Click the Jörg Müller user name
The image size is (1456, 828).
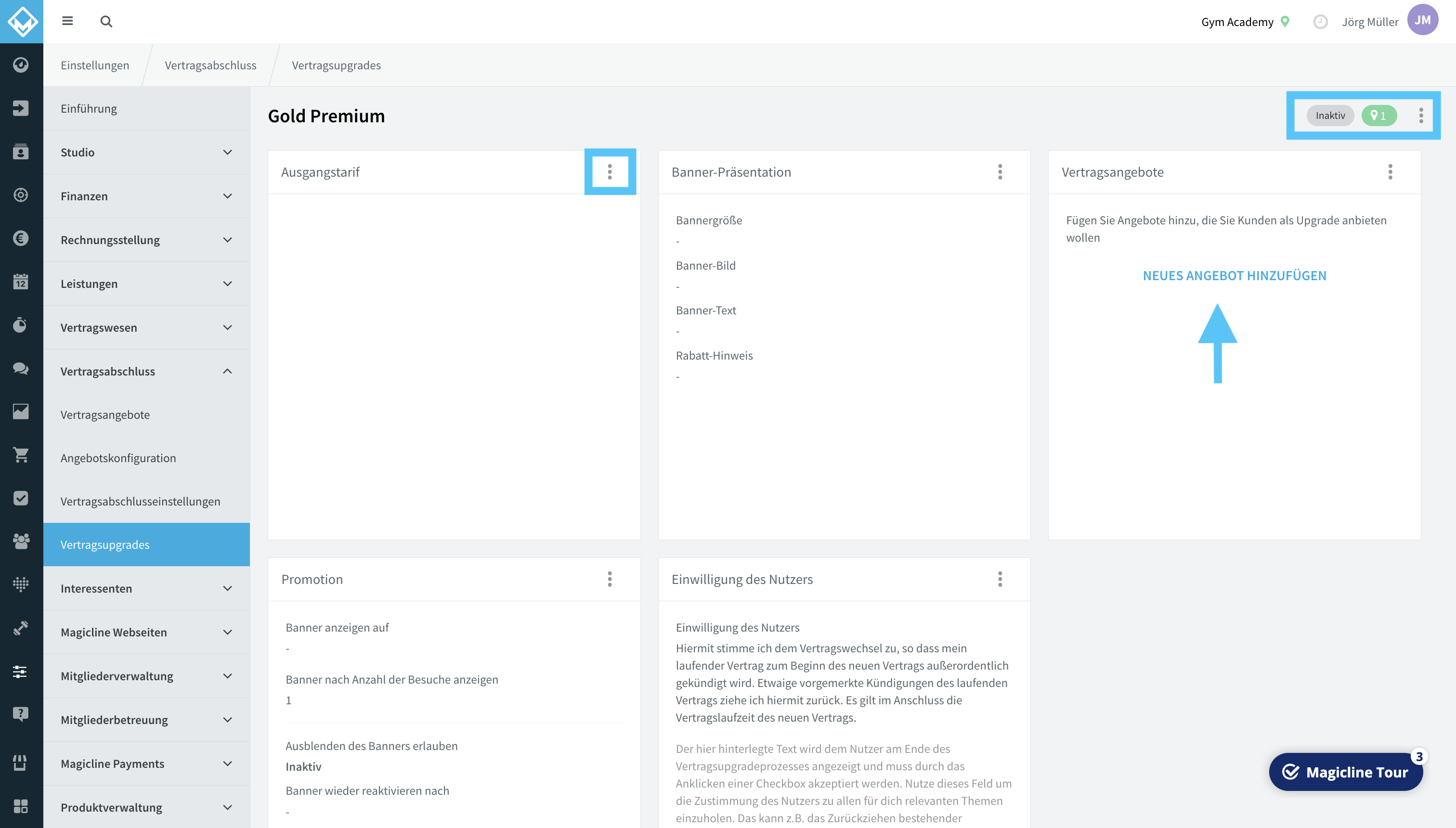[1369, 22]
